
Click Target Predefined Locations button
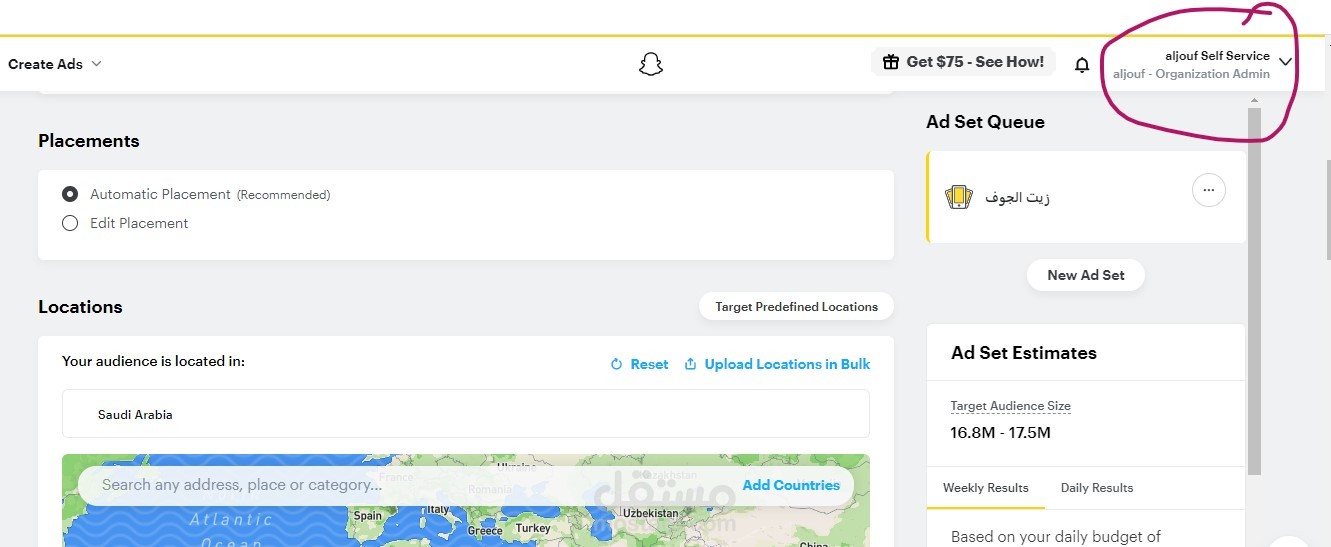(796, 307)
